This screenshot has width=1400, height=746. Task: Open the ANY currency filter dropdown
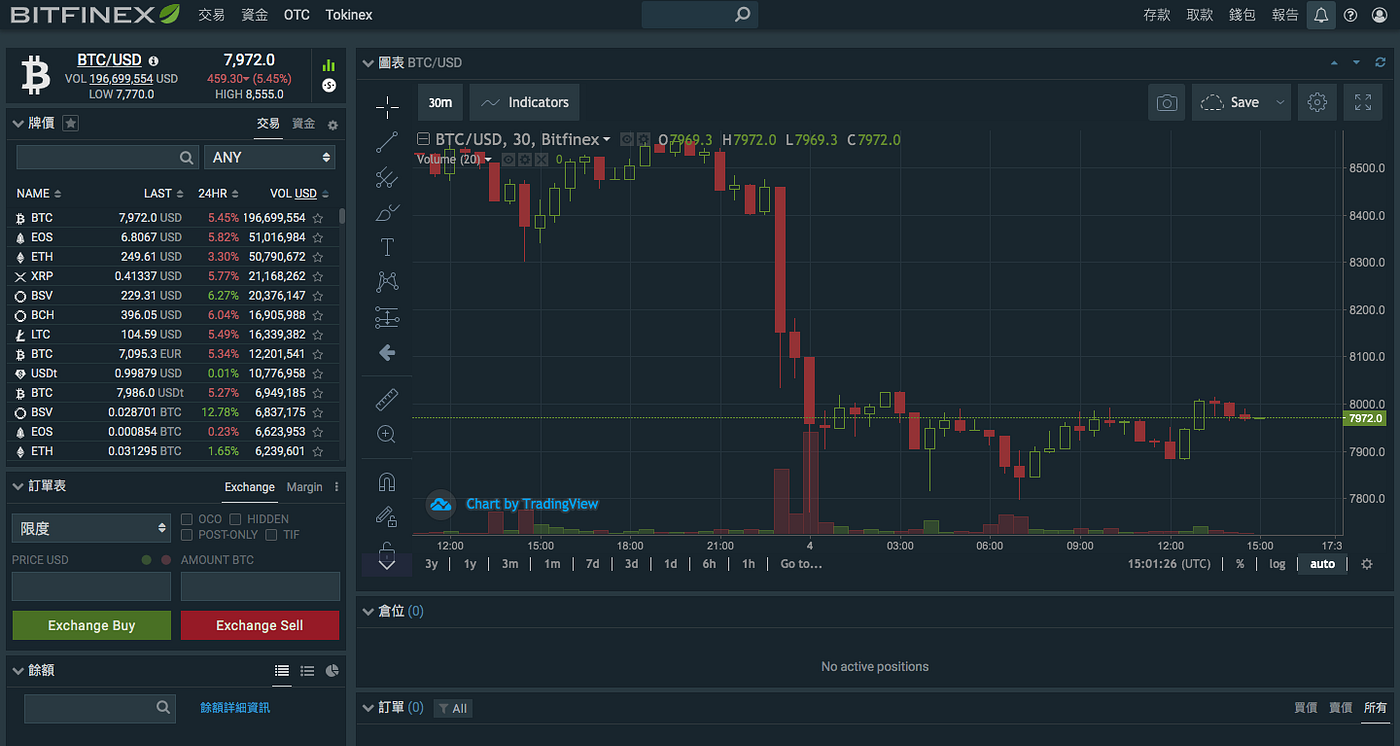tap(270, 157)
